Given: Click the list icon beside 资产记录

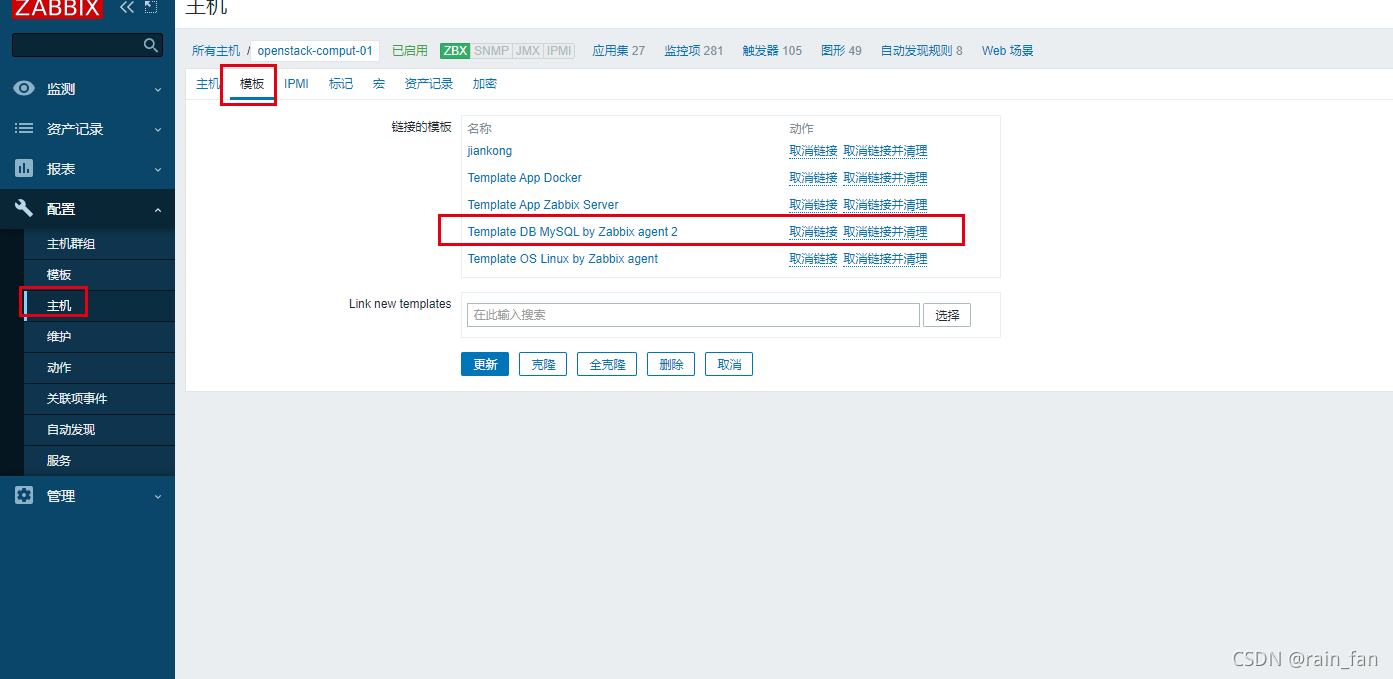Looking at the screenshot, I should 24,129.
